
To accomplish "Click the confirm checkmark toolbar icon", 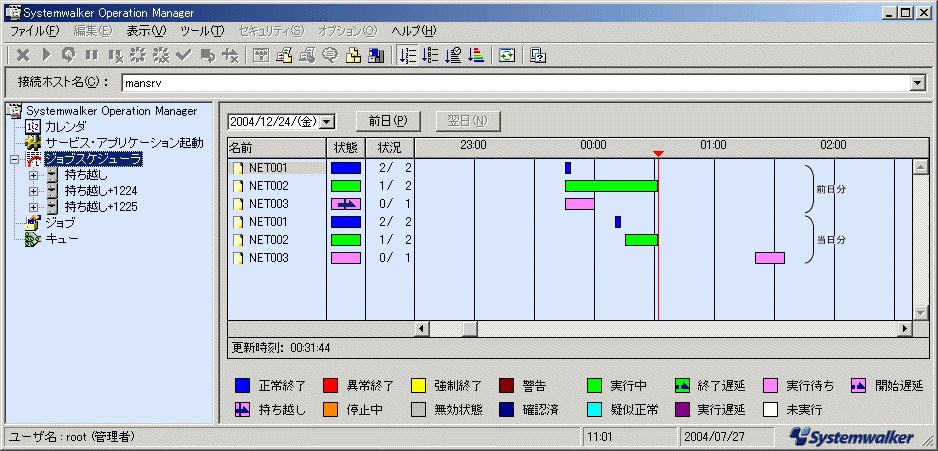I will point(184,56).
